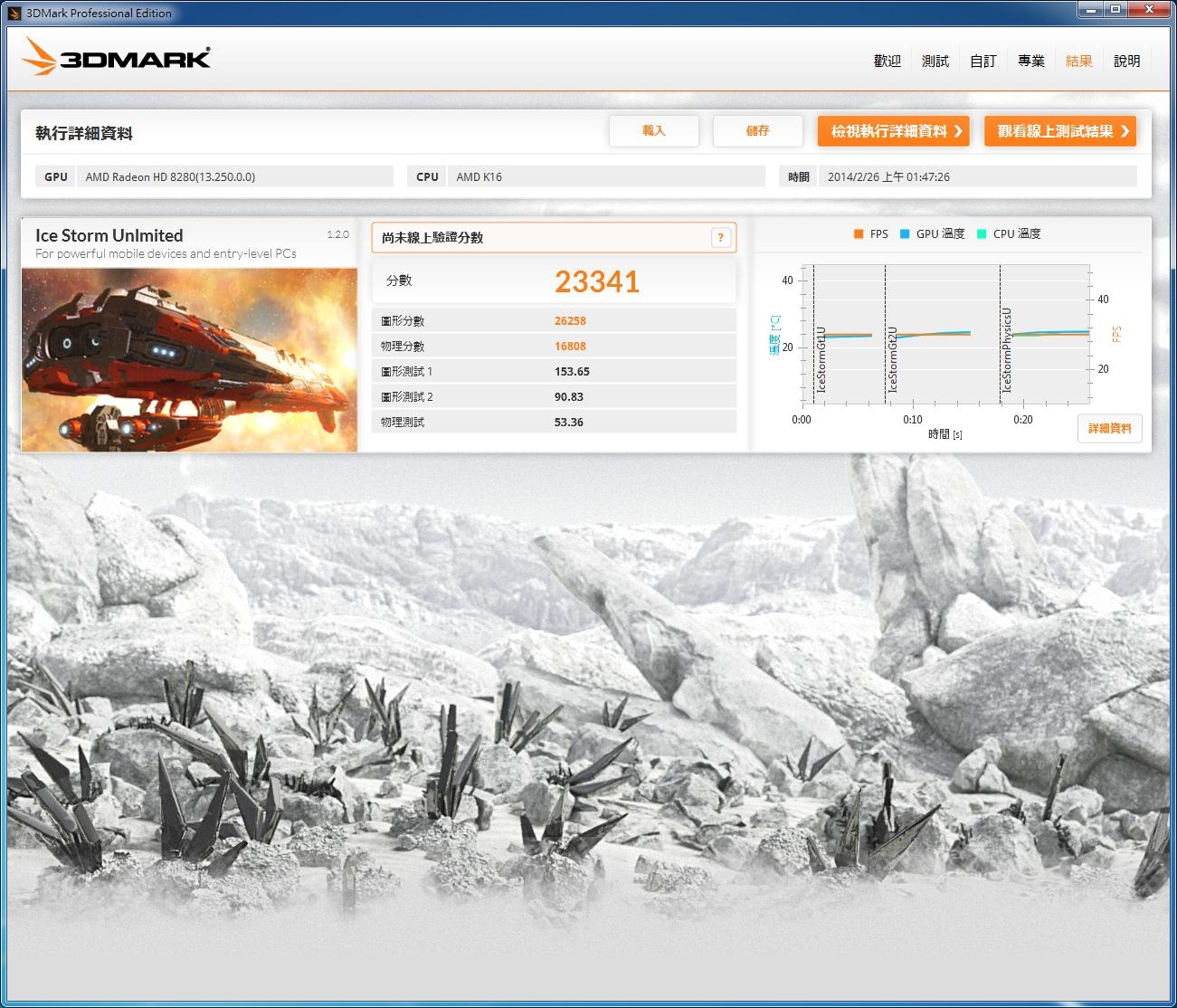Click the teal CPU 溫度 legend swatch
Screen dimensions: 1177x1008
(x=982, y=233)
